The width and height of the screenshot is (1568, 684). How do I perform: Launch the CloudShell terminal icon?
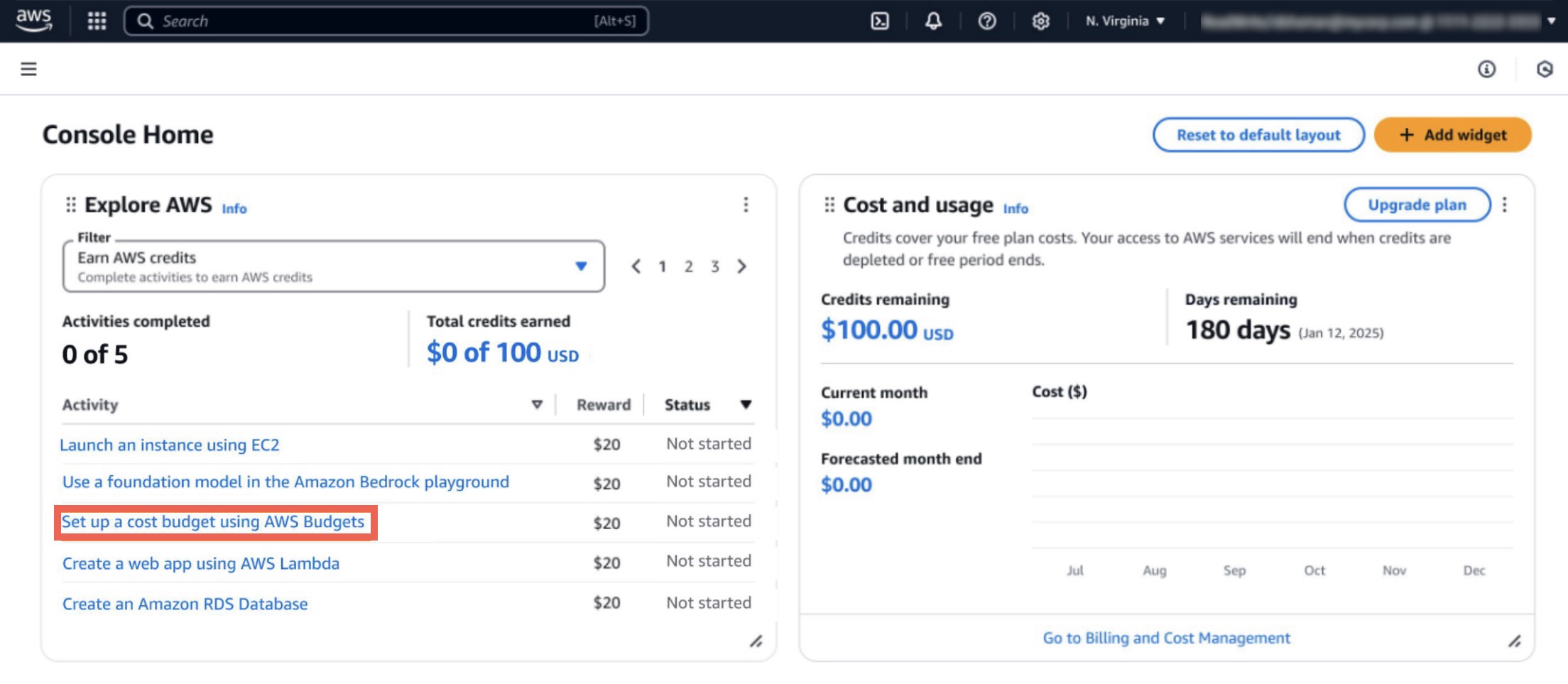881,21
